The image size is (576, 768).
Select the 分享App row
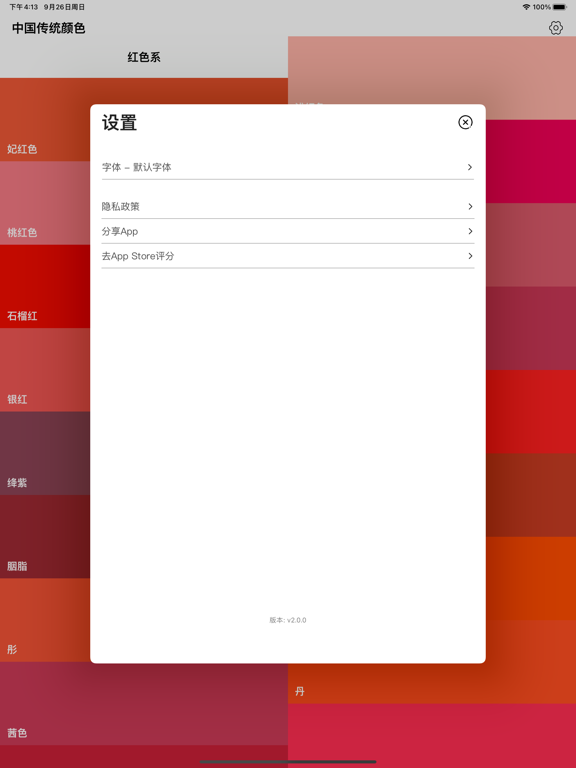[288, 231]
